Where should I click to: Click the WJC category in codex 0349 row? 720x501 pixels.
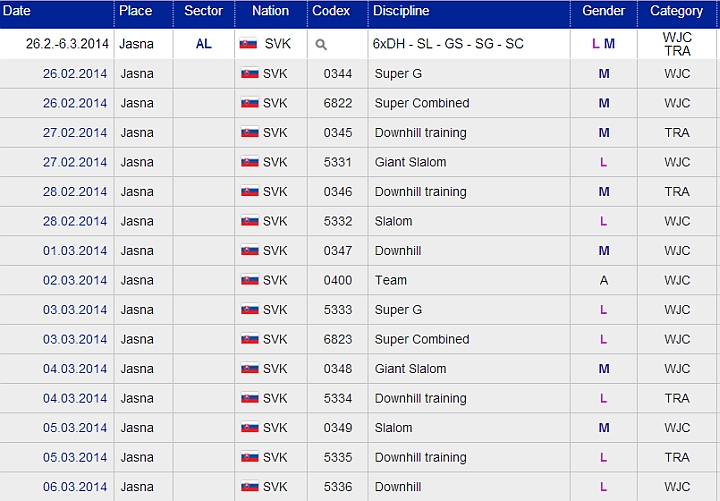(677, 428)
